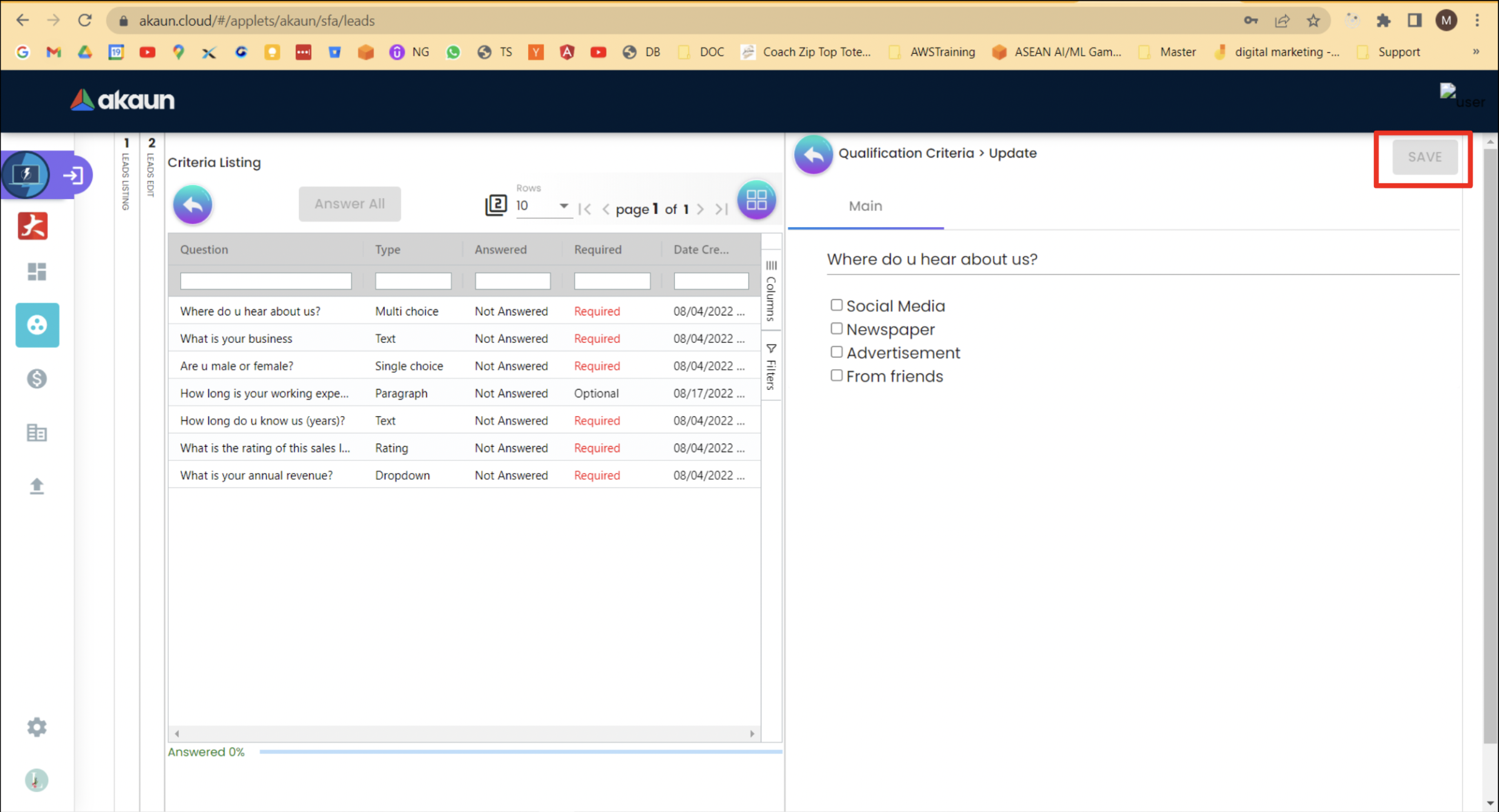Tick the From friends checkbox
The image size is (1499, 812).
[x=836, y=375]
